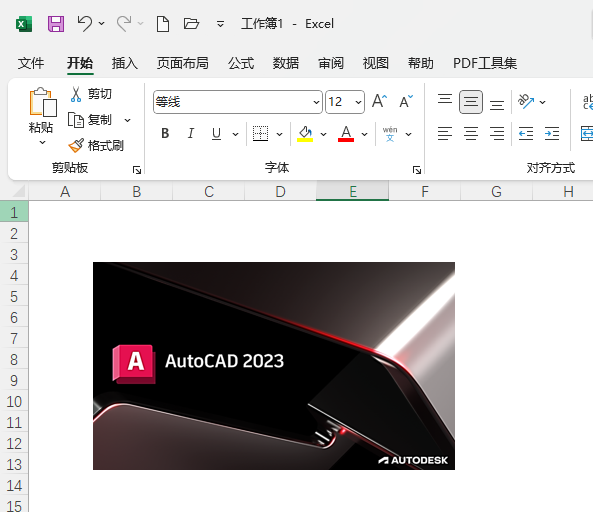Activate the 格式刷 format painter

coord(96,146)
